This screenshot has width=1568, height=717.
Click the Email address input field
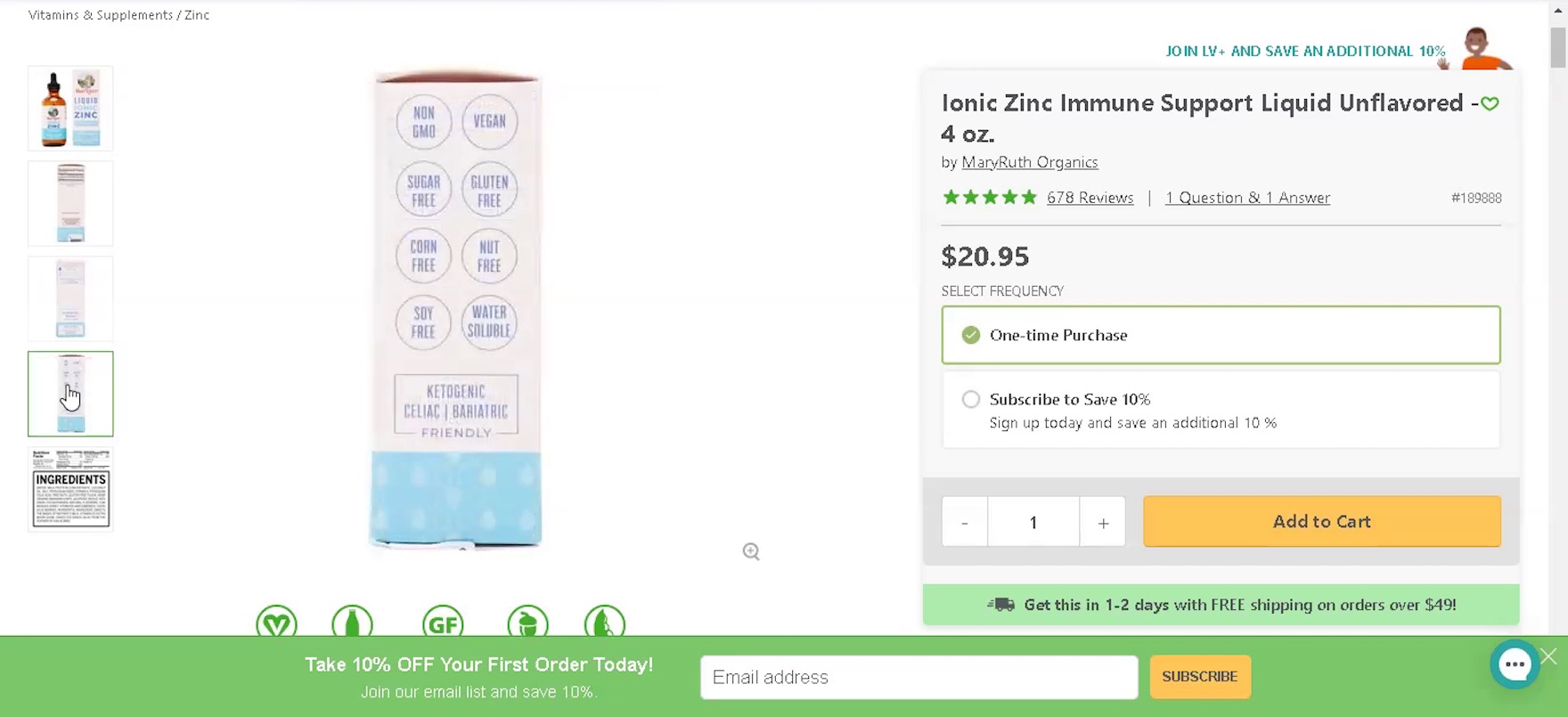pos(919,677)
